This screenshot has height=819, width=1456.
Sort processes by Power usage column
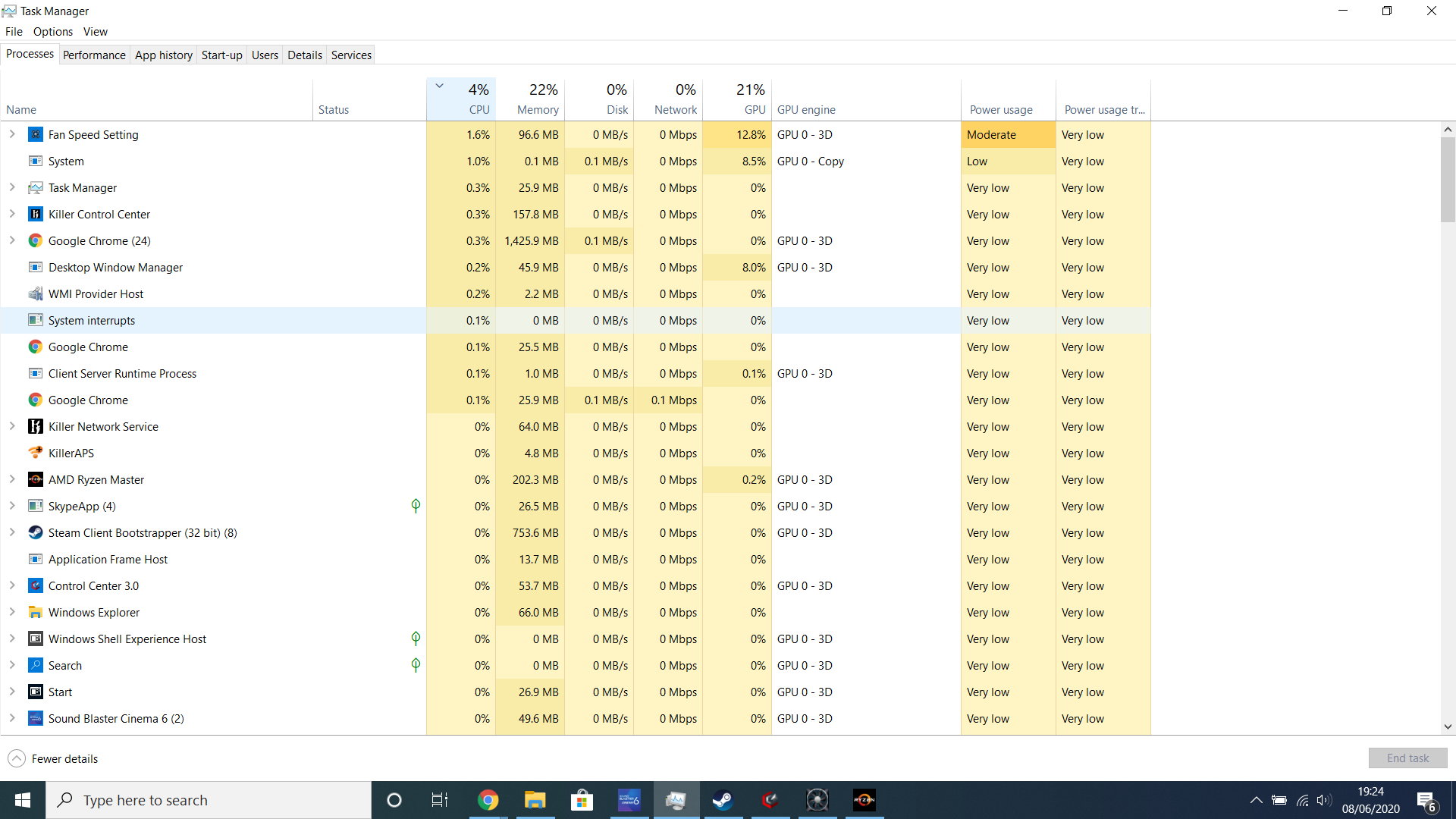1008,99
